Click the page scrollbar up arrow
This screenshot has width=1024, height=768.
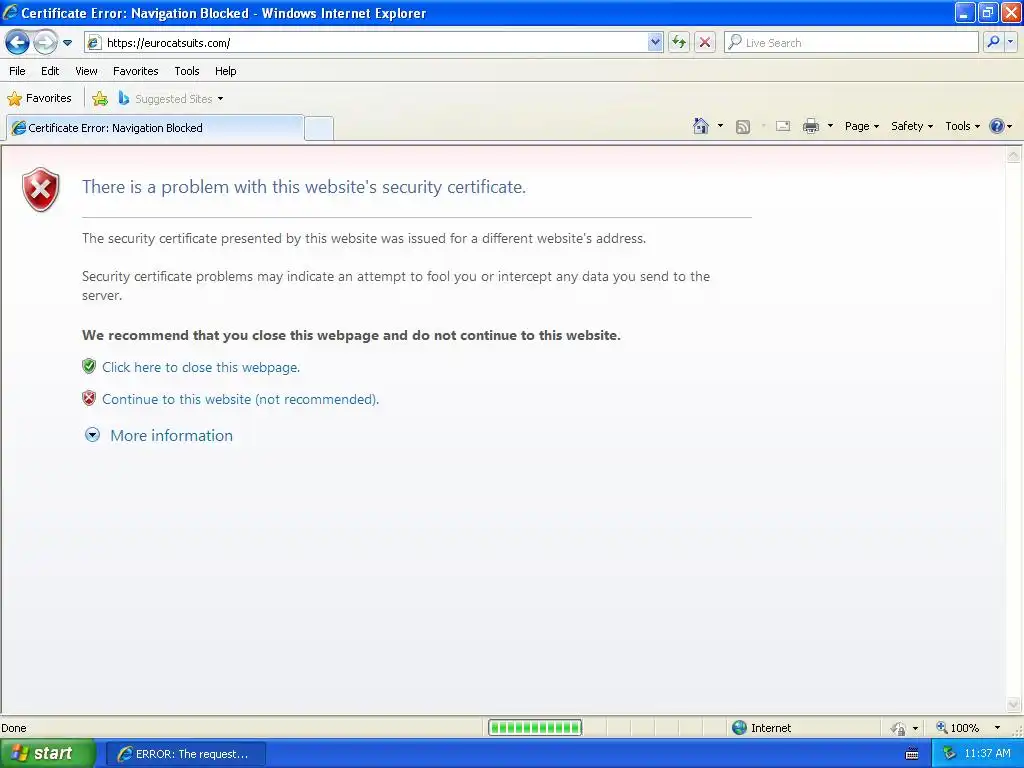(1013, 155)
